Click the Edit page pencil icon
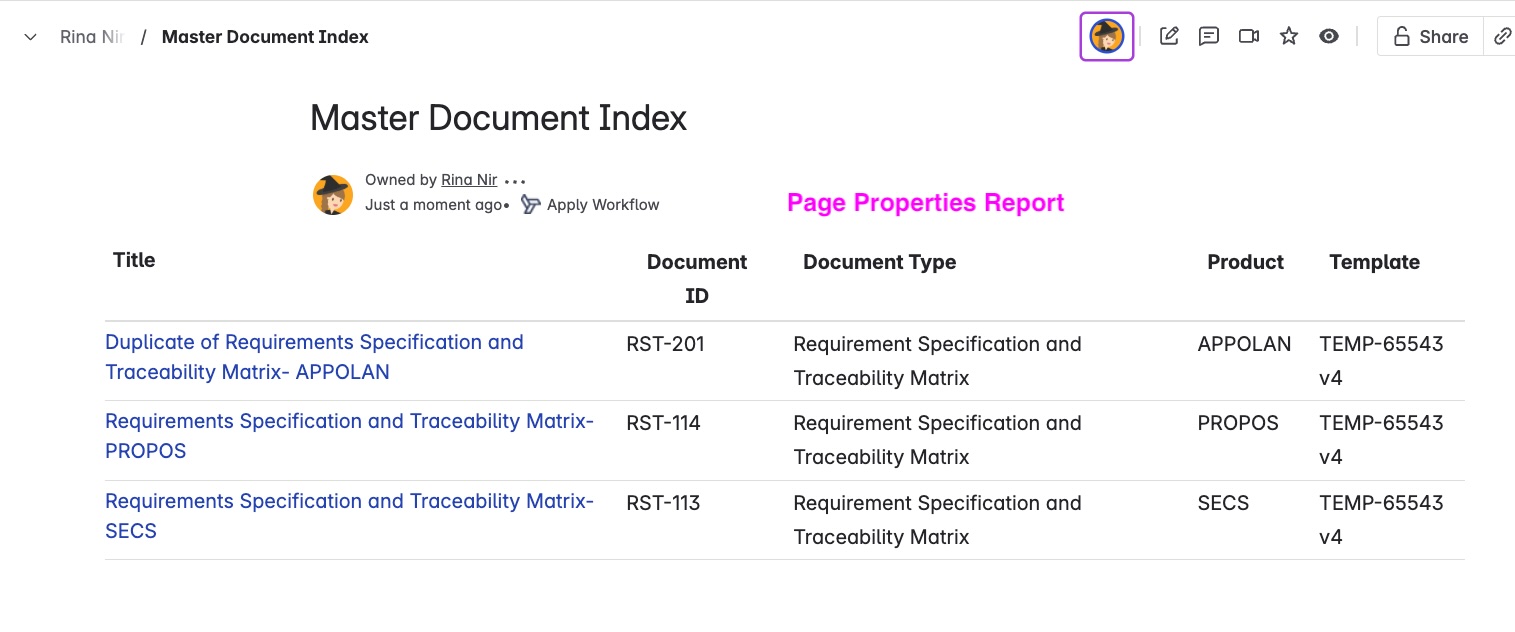 click(1169, 37)
